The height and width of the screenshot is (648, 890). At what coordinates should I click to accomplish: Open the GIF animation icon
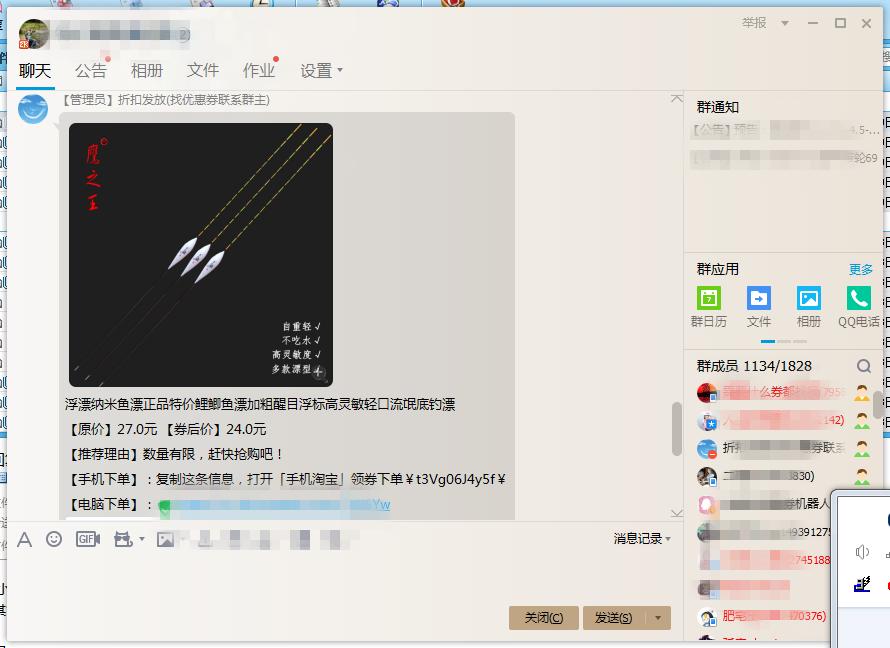click(88, 538)
